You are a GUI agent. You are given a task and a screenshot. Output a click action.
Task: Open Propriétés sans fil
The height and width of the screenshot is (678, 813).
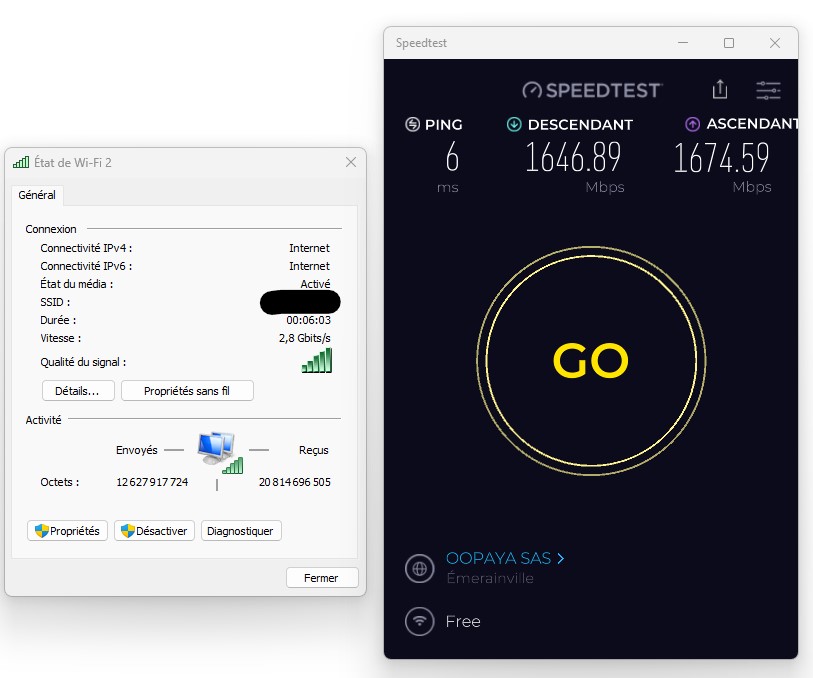(x=187, y=391)
